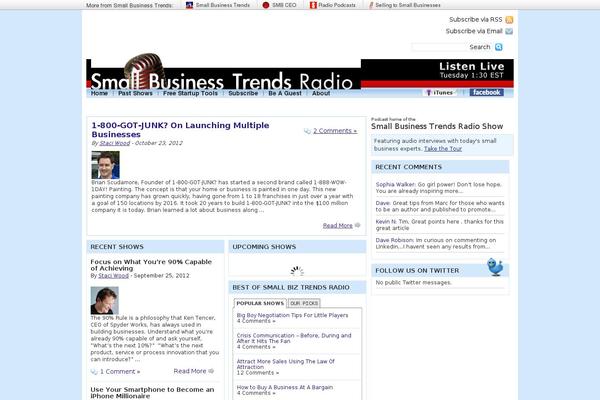Click the Selling to Small Businesses link
Image resolution: width=600 pixels, height=400 pixels.
pos(408,5)
